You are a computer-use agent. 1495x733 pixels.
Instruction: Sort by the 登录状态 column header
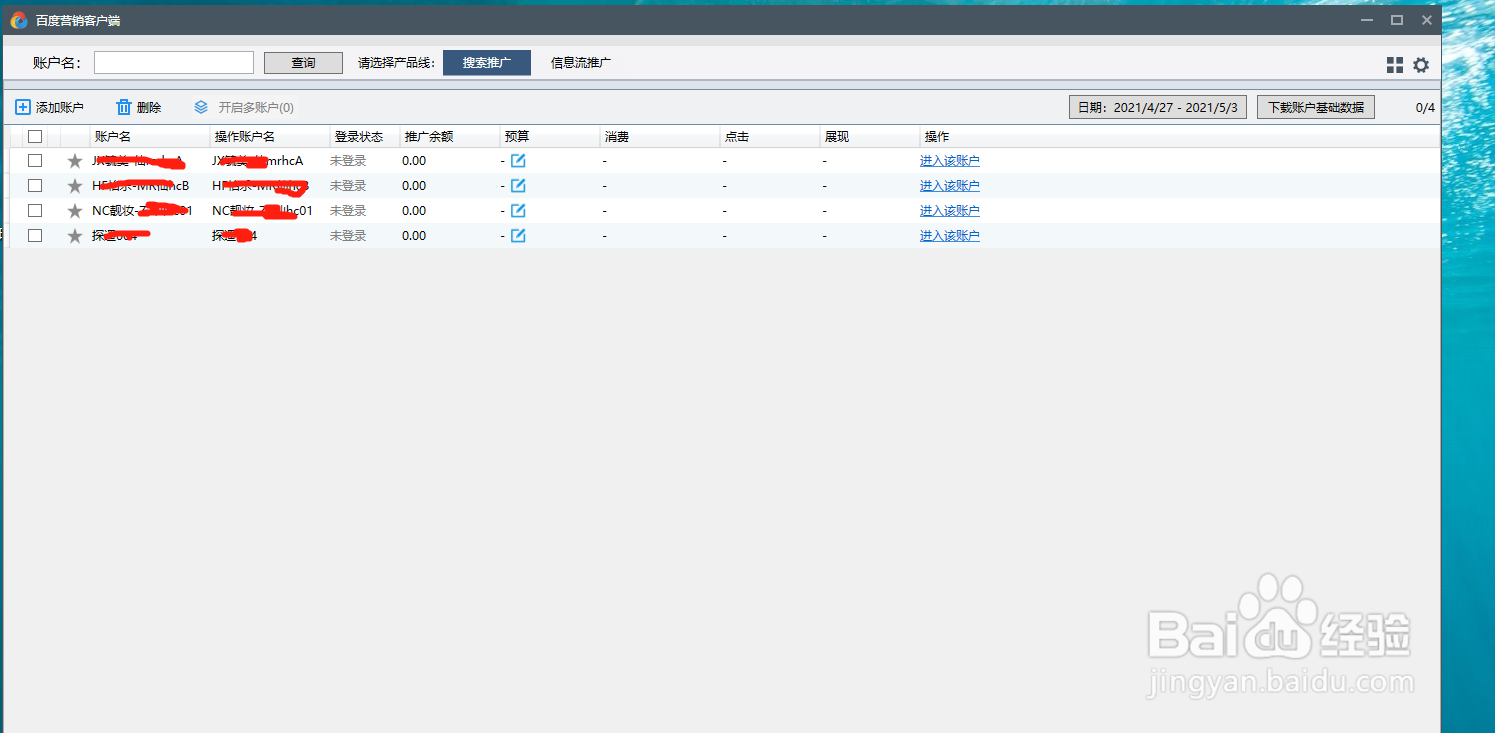[x=365, y=136]
